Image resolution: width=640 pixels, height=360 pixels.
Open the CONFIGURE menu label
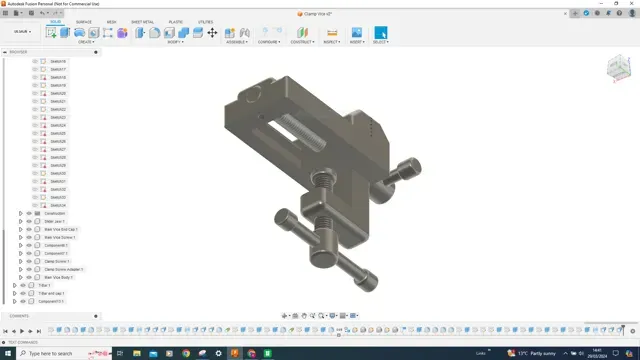point(269,42)
